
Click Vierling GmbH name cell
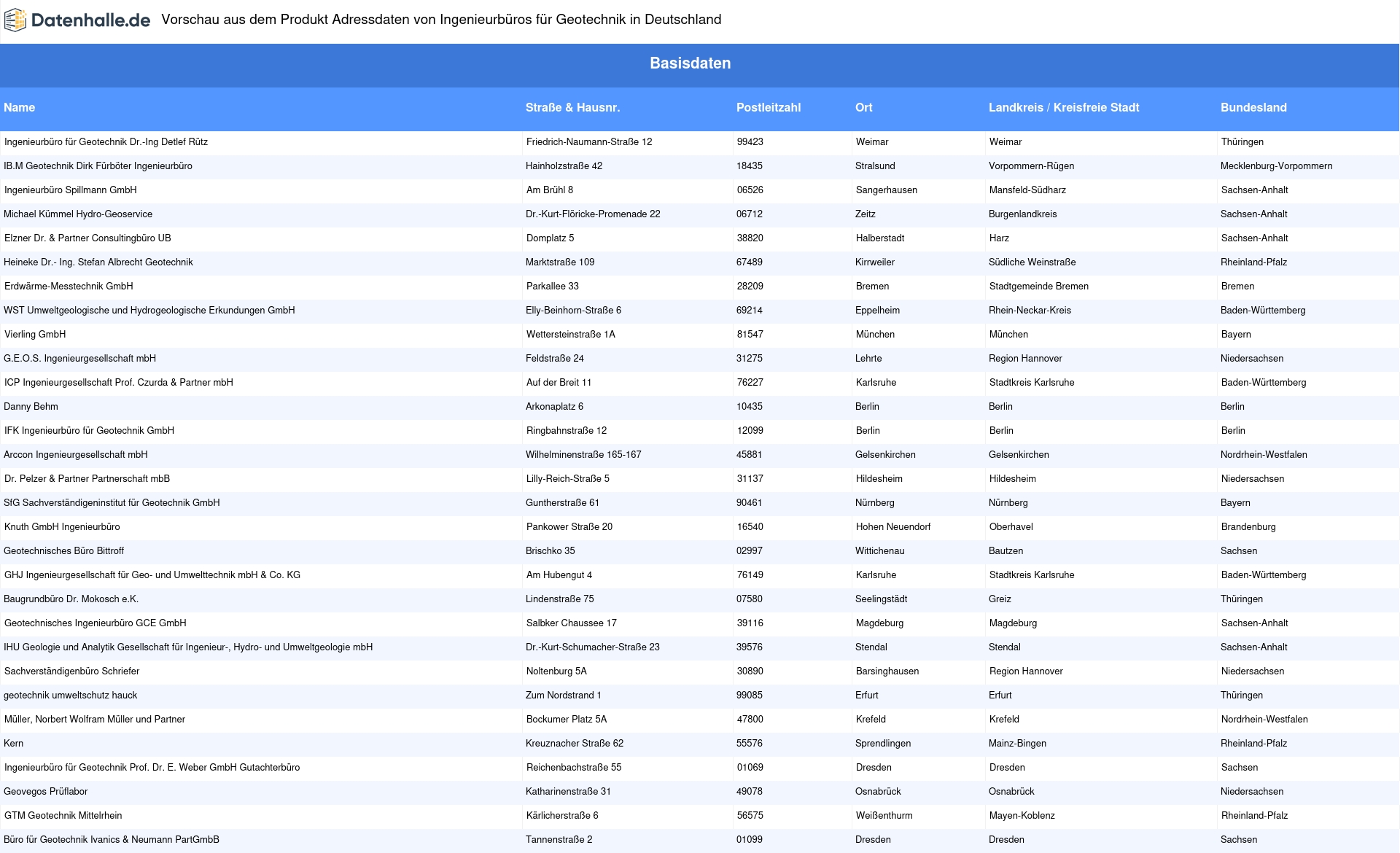tap(35, 335)
